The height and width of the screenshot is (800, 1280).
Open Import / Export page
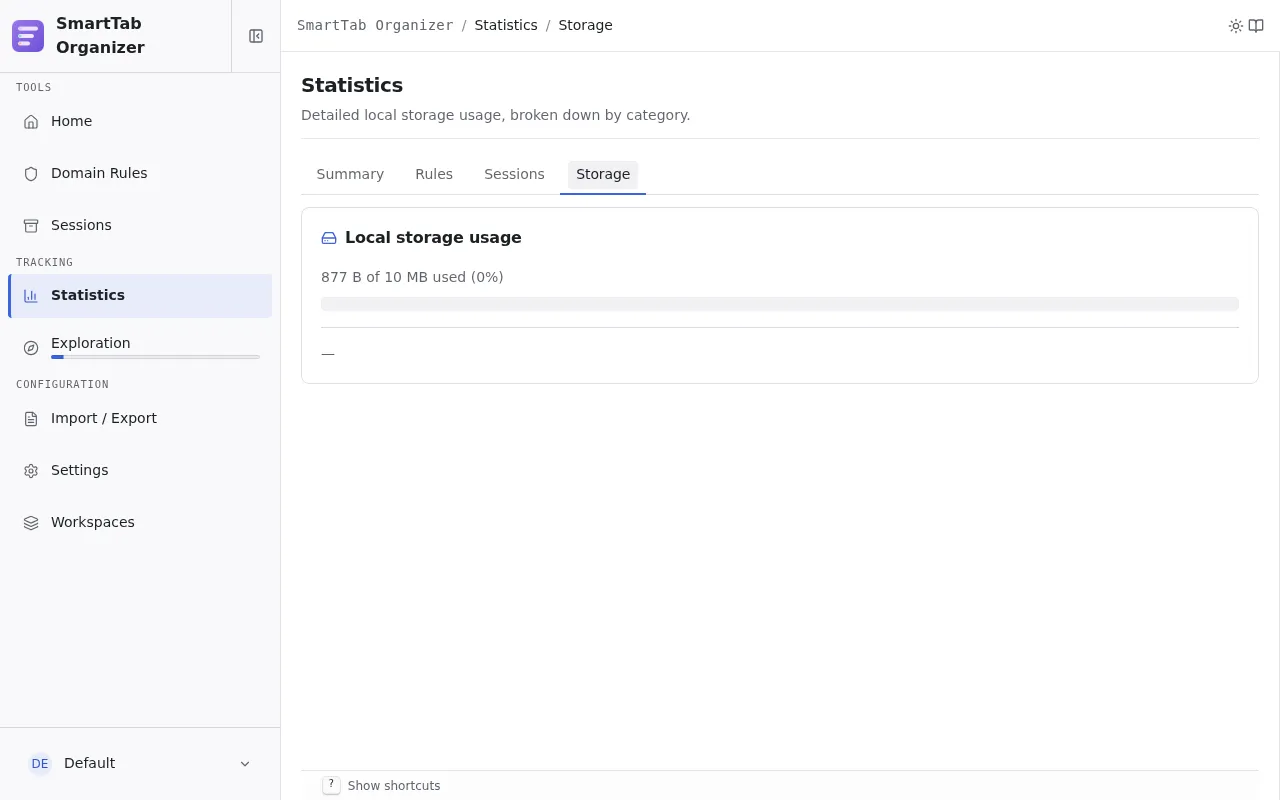(140, 419)
